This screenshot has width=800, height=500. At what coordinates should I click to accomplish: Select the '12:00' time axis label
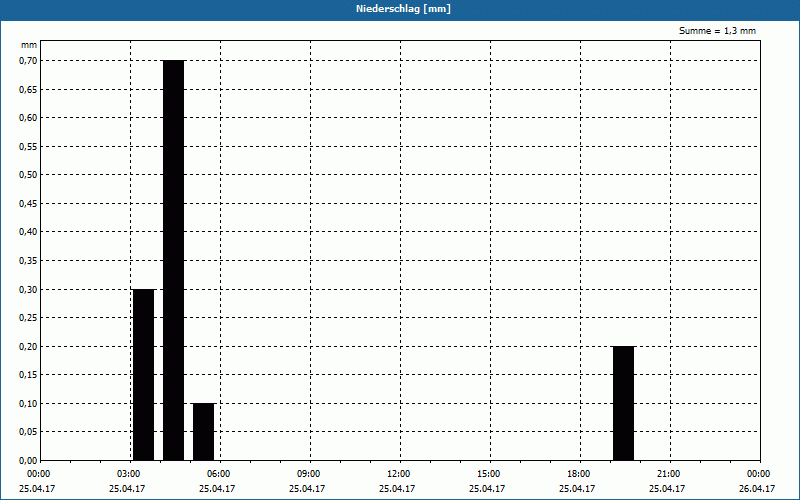pyautogui.click(x=399, y=474)
